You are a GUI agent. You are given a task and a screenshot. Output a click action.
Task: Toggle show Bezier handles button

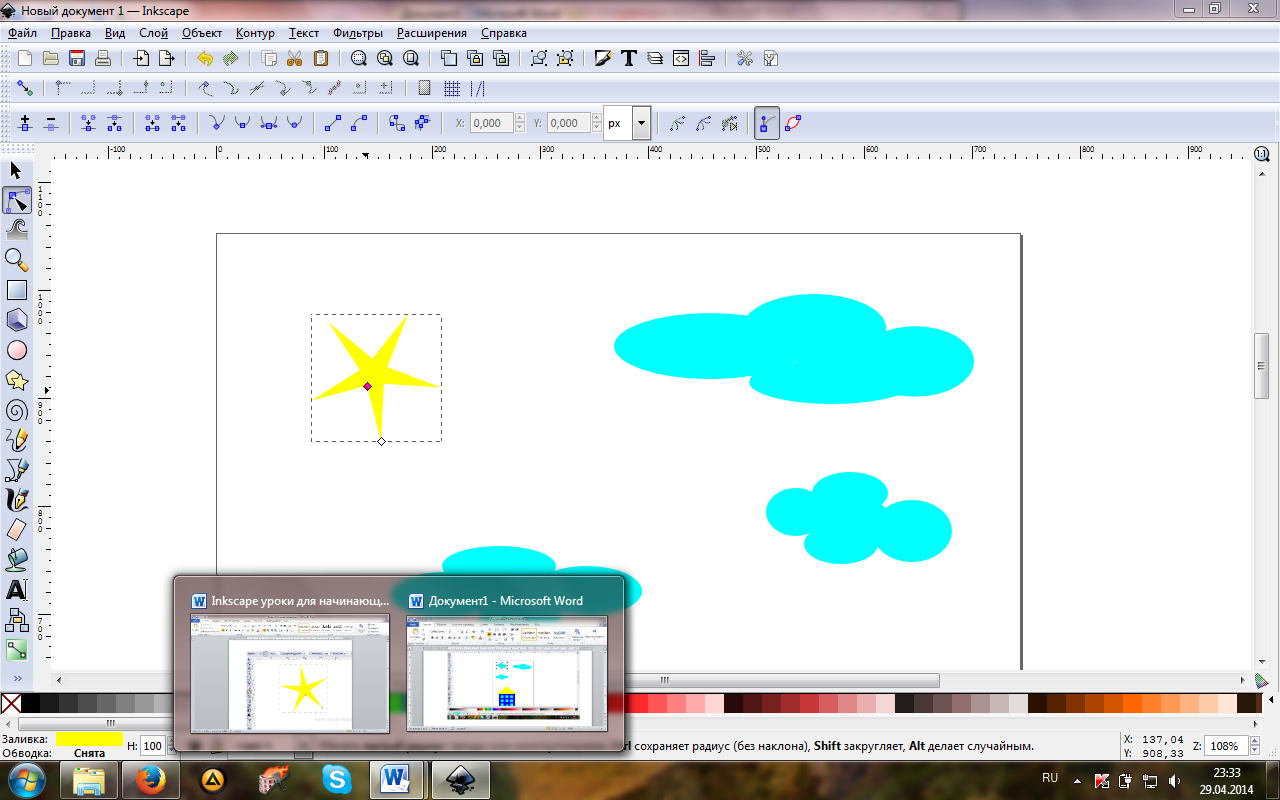(767, 123)
